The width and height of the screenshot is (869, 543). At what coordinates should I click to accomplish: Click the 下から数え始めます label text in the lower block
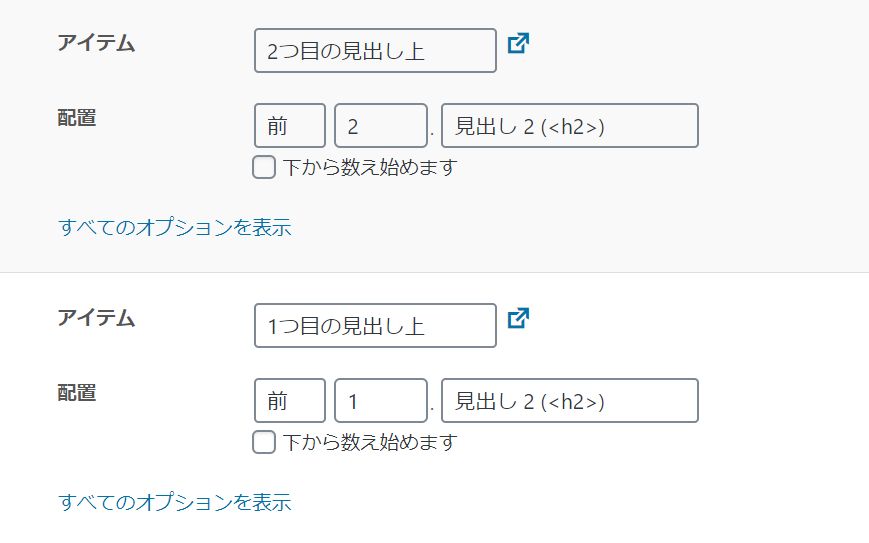[x=370, y=442]
